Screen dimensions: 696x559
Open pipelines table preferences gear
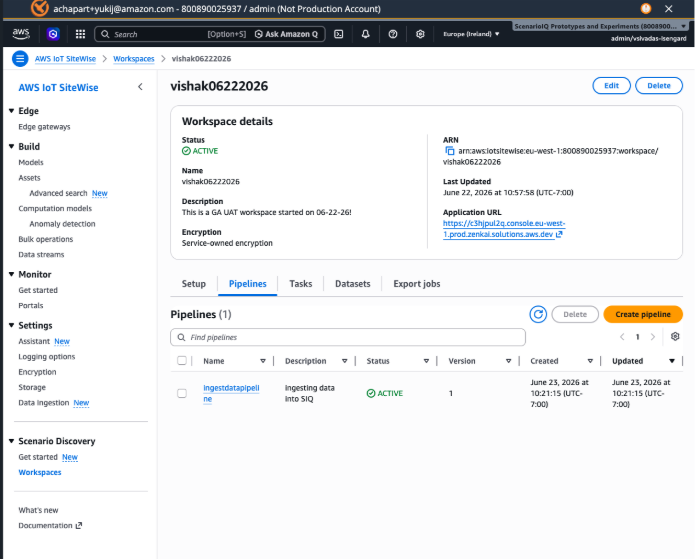(x=675, y=337)
